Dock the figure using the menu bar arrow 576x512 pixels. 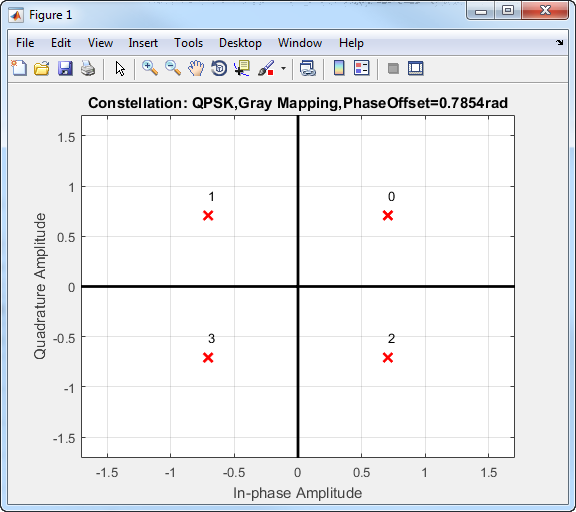pos(559,43)
